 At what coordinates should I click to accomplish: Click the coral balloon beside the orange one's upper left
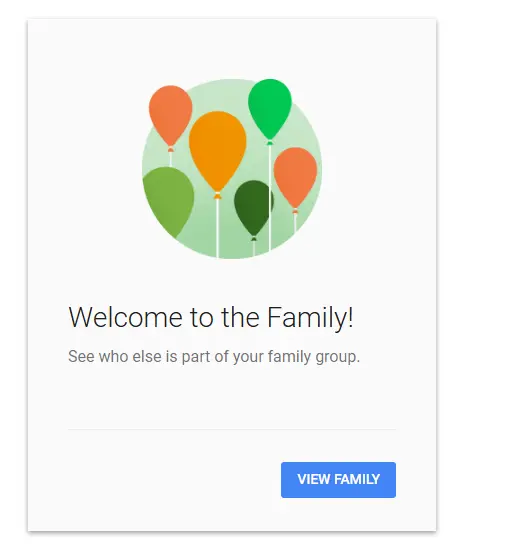pyautogui.click(x=170, y=114)
